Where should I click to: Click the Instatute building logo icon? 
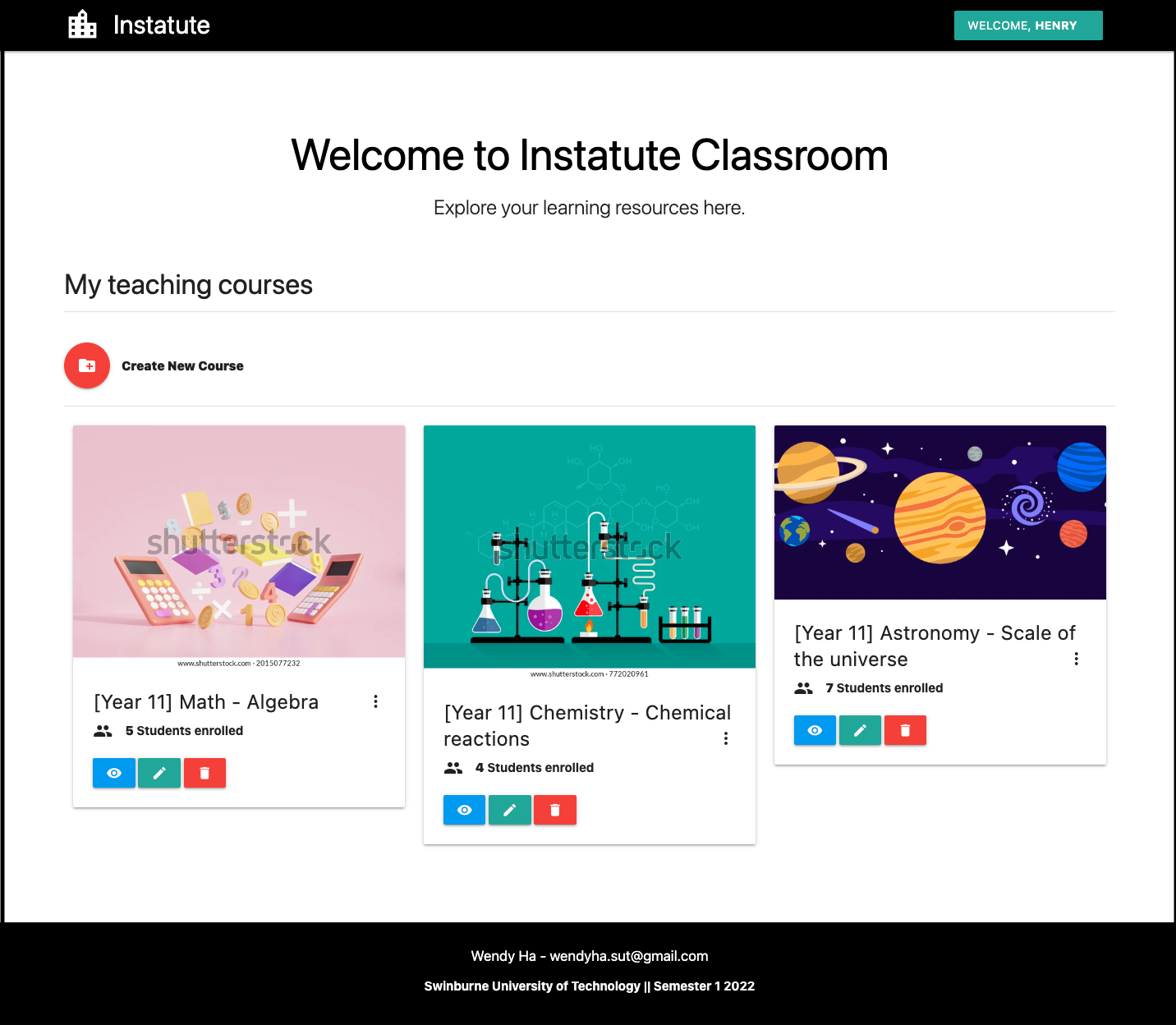(x=82, y=25)
